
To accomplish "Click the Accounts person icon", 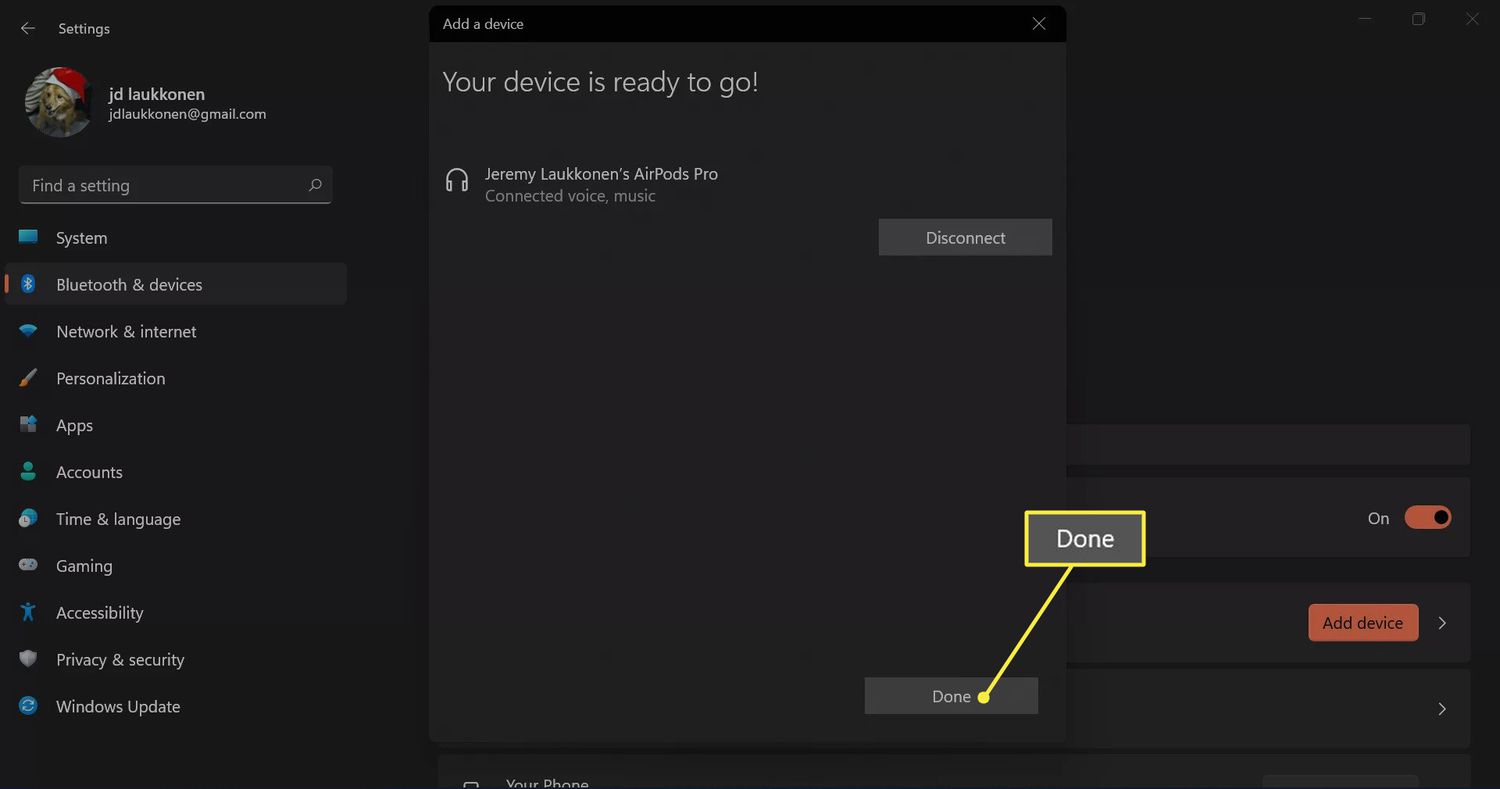I will click(x=28, y=472).
